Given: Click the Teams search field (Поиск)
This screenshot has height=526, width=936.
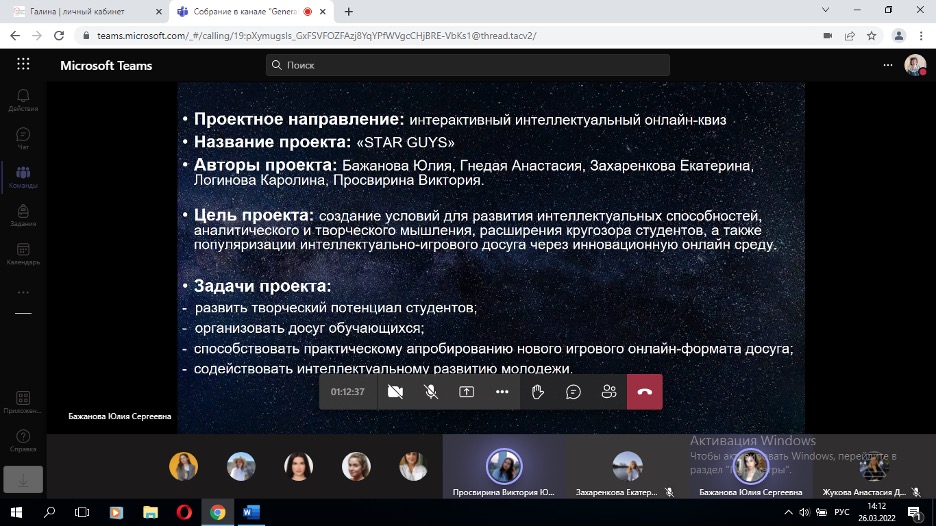Looking at the screenshot, I should [468, 65].
